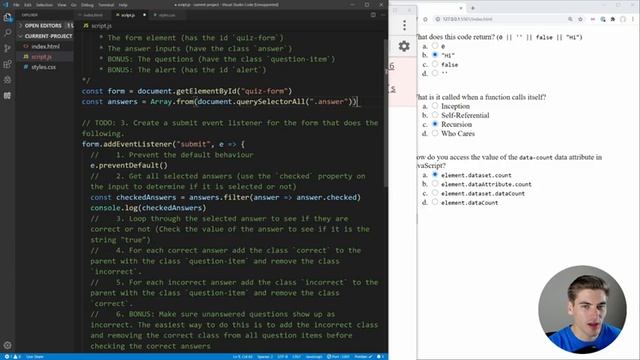This screenshot has height=360, width=640.
Task: Collapse the CURRENT-PROJECT folder section
Action: tap(45, 36)
